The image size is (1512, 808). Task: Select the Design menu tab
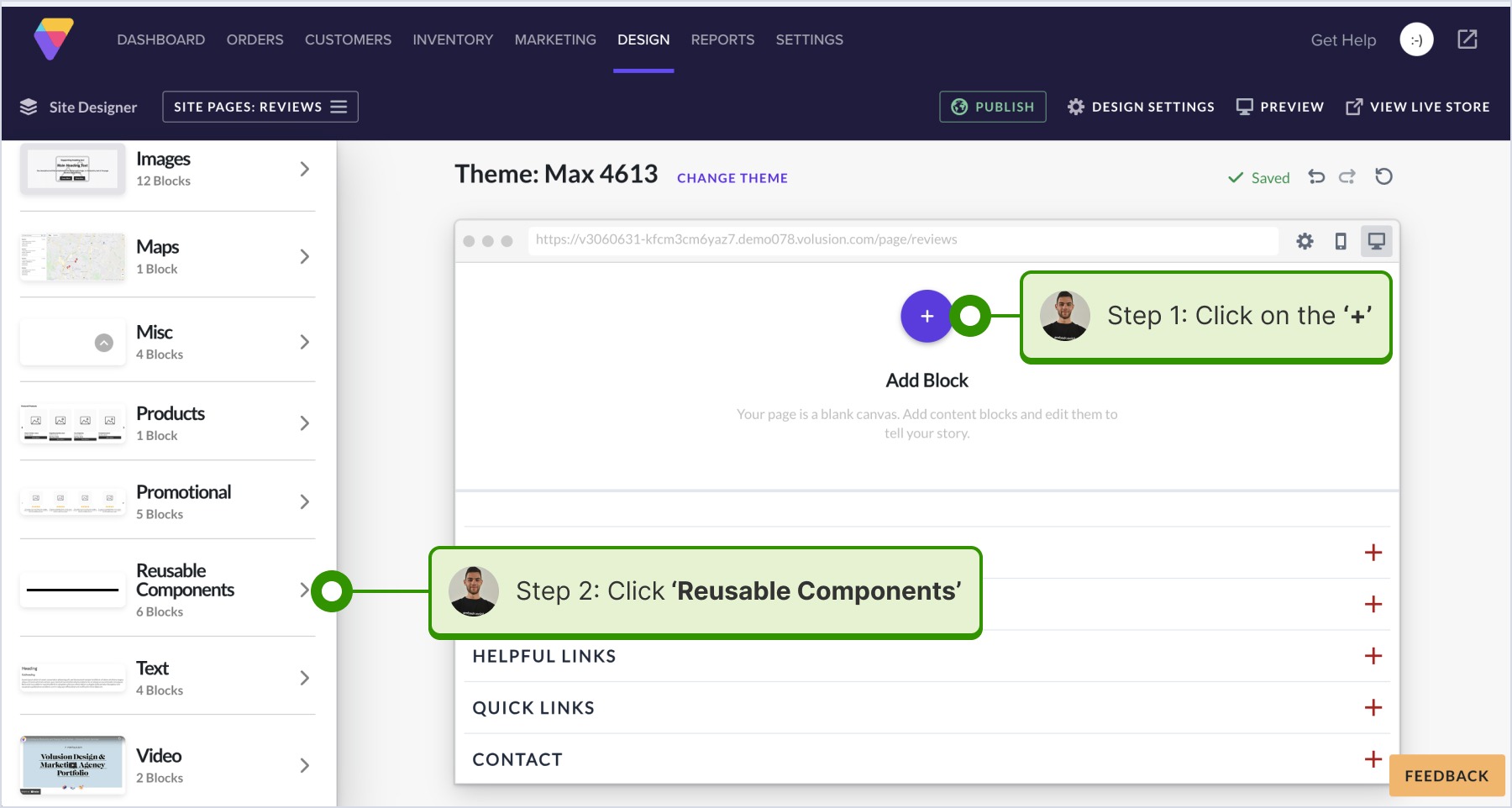click(643, 39)
